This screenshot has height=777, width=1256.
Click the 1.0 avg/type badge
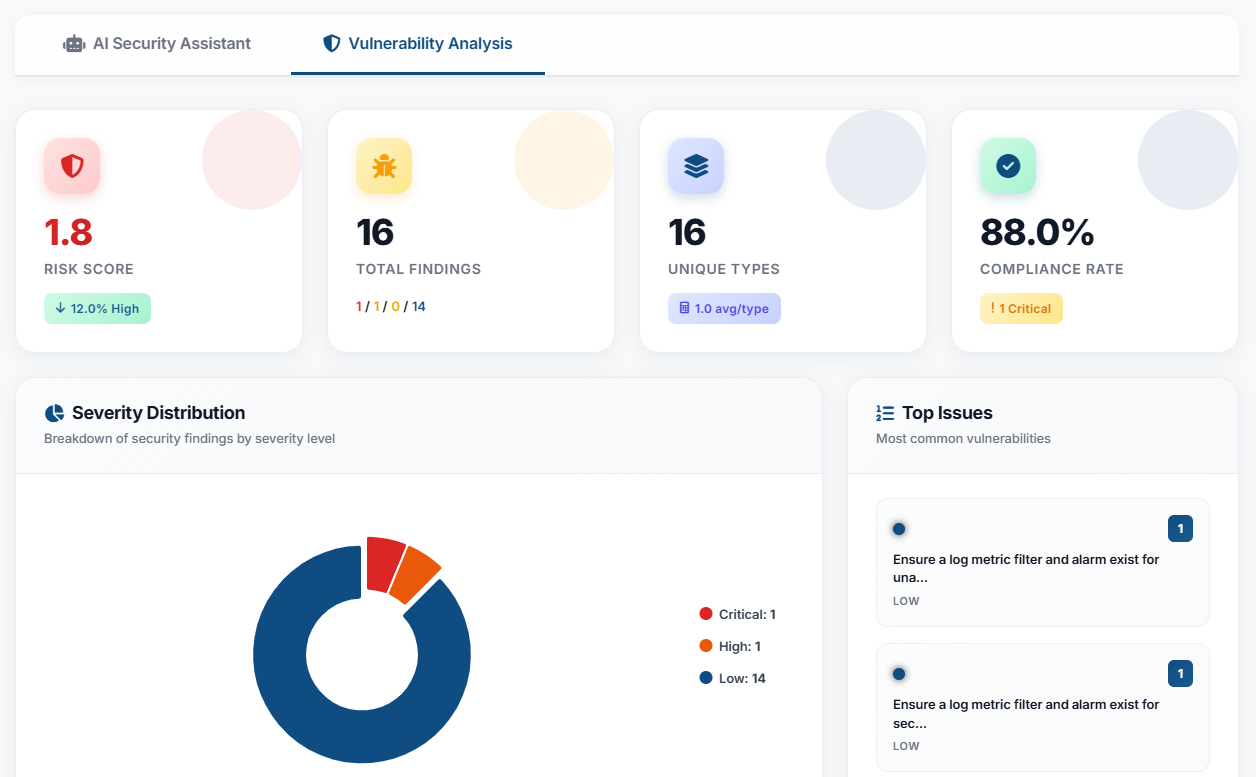click(724, 309)
